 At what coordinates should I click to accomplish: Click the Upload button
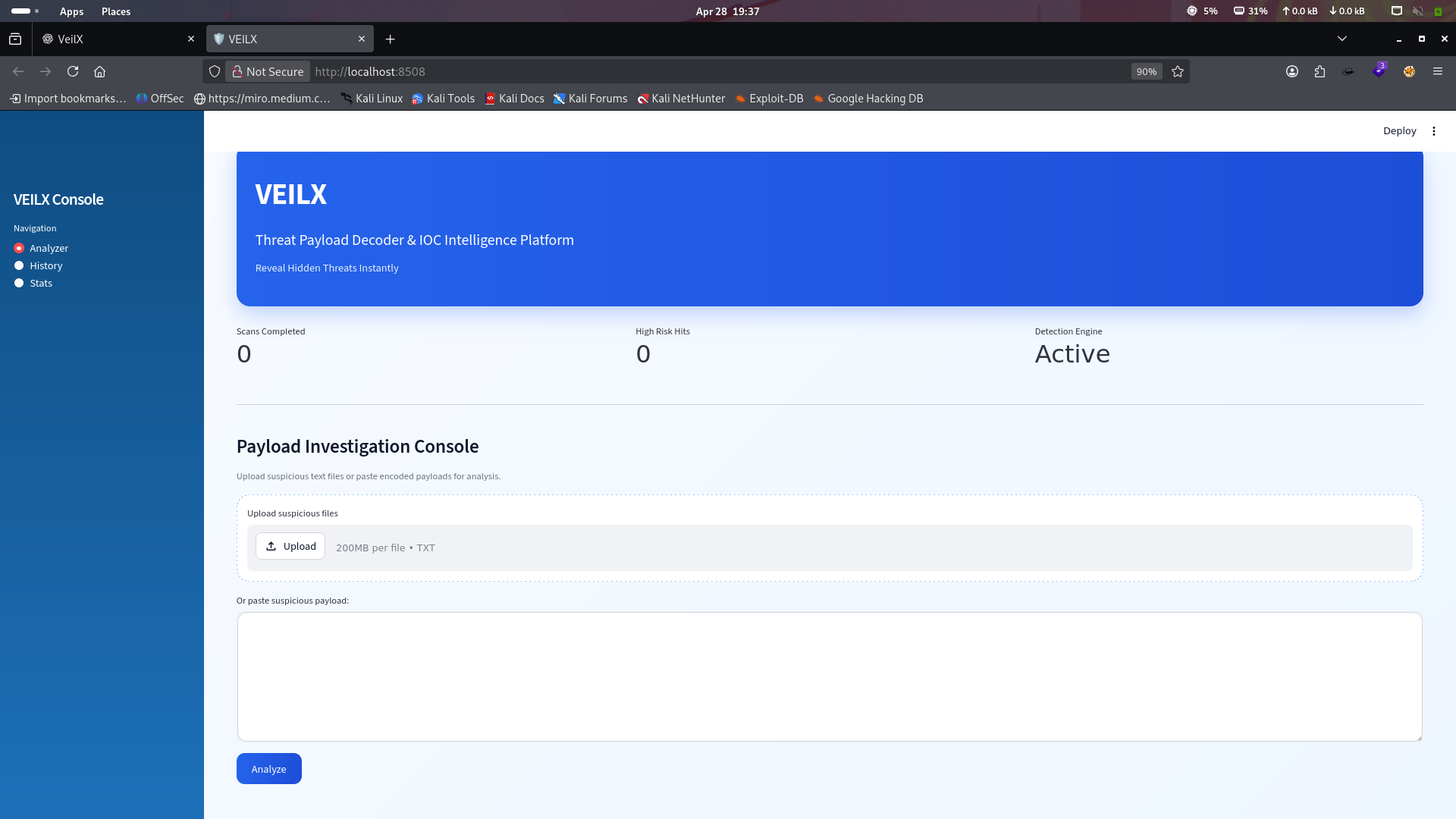(x=290, y=547)
